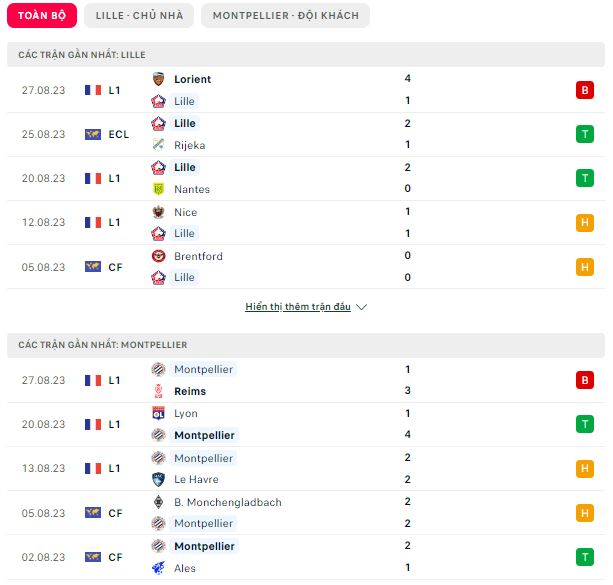The height and width of the screenshot is (585, 613).
Task: Click the Lyon OL crest icon
Action: click(158, 413)
